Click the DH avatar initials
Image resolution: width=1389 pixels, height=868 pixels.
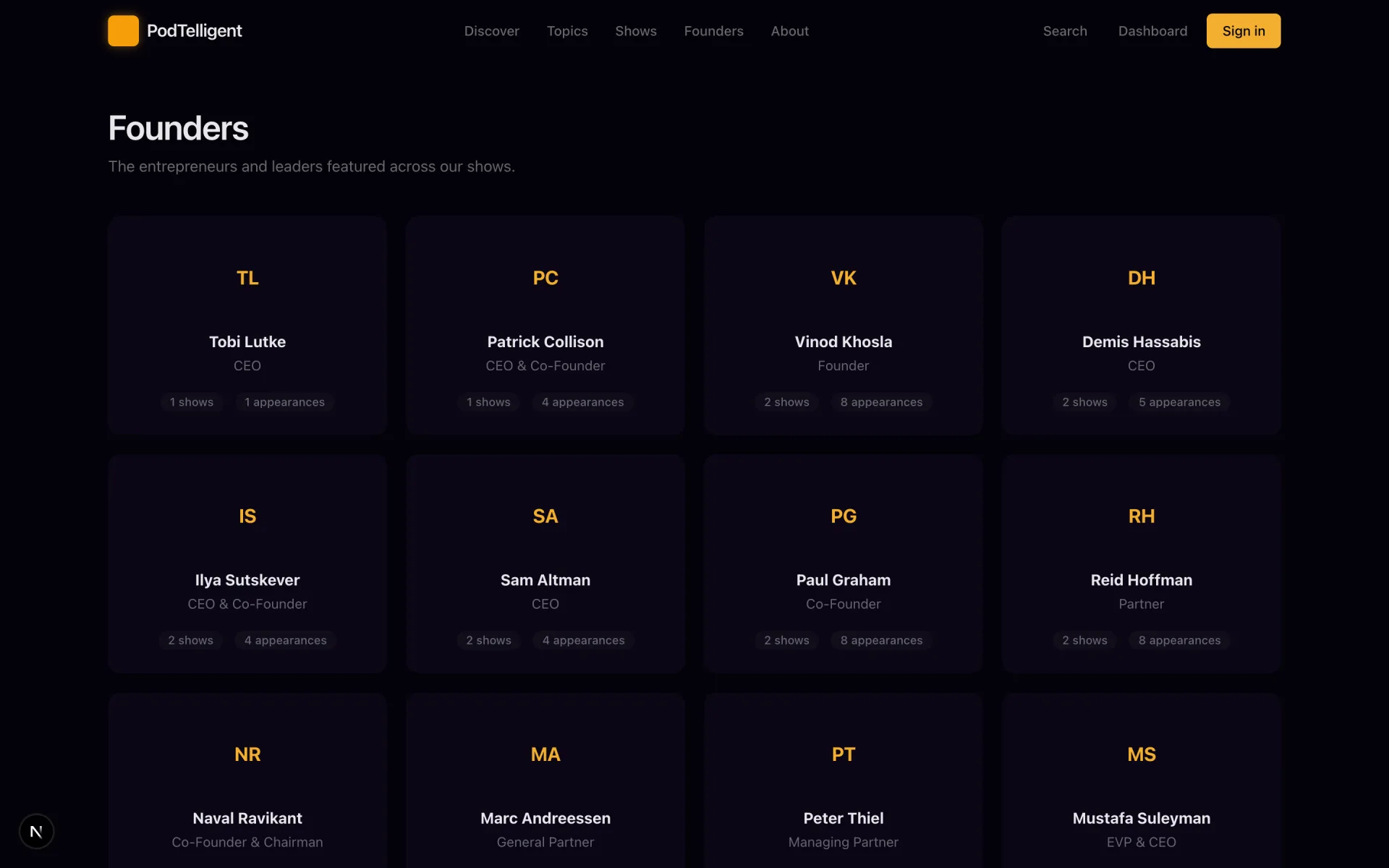tap(1142, 278)
